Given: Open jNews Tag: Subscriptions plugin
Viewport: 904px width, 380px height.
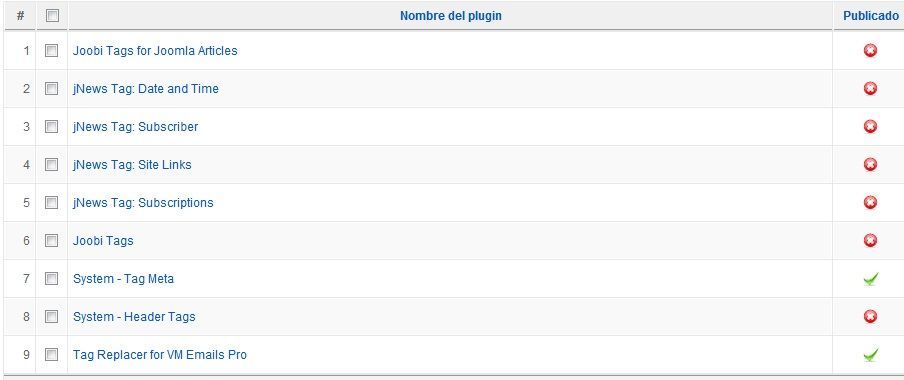Looking at the screenshot, I should tap(143, 203).
